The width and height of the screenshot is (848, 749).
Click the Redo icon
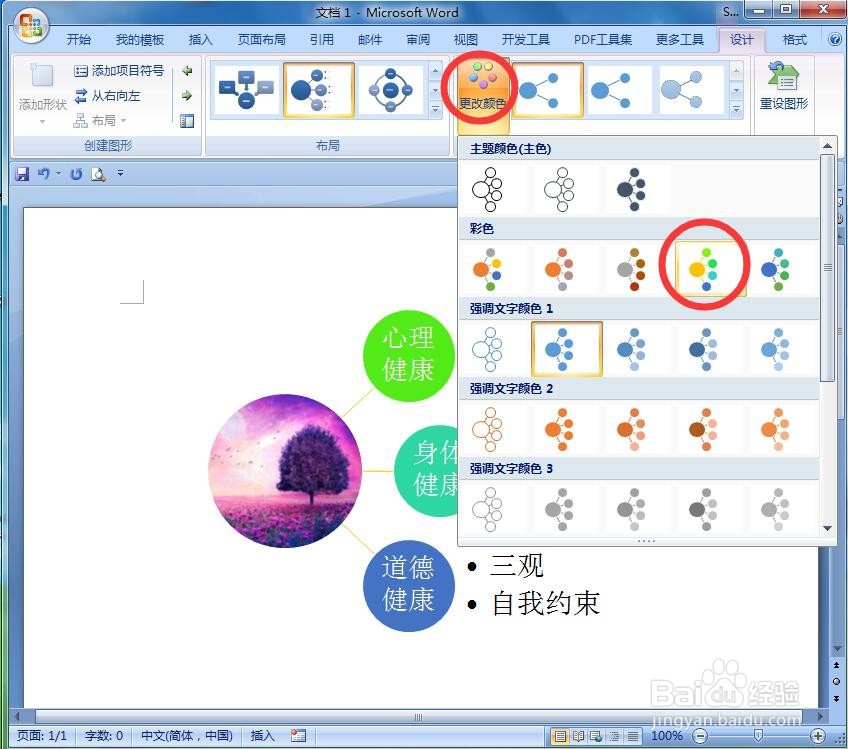tap(76, 174)
